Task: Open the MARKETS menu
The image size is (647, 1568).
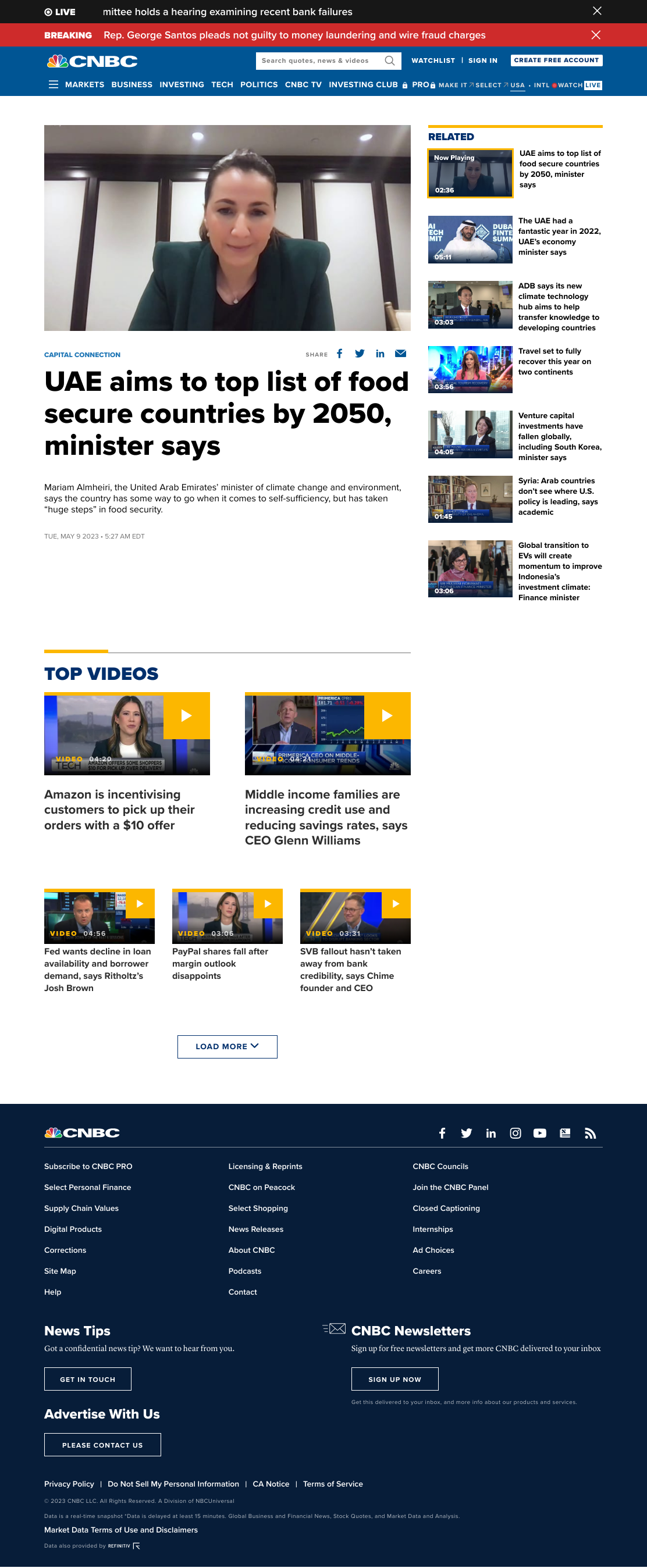Action: coord(84,84)
